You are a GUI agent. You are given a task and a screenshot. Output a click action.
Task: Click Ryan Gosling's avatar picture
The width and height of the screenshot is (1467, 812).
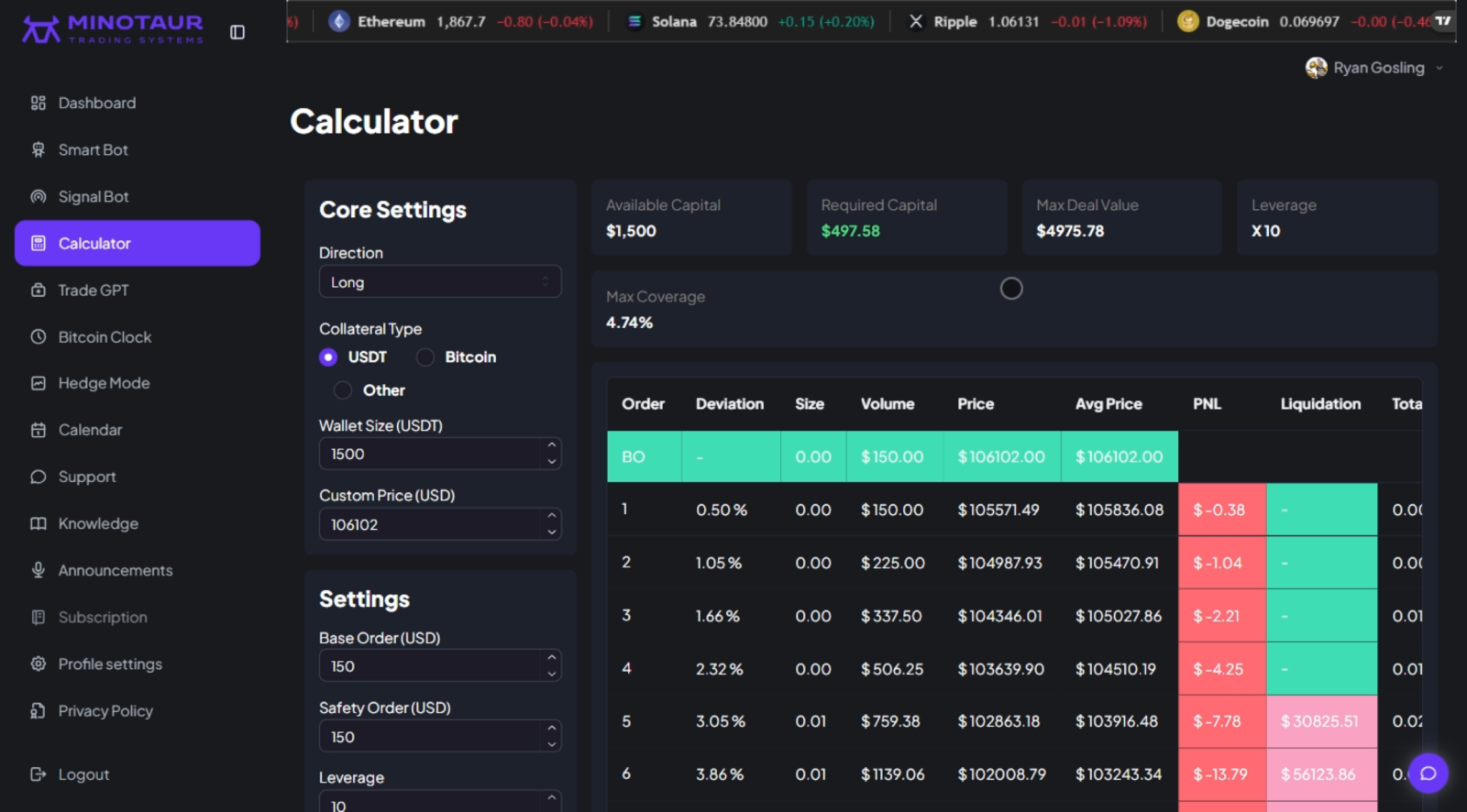pos(1317,68)
